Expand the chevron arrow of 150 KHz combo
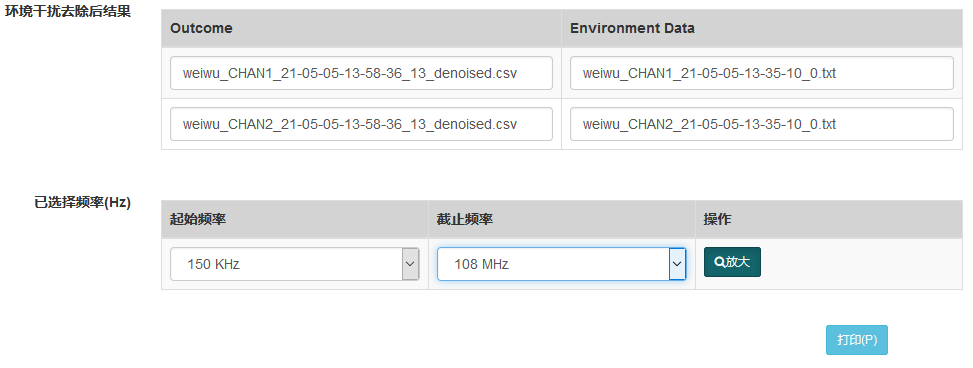This screenshot has width=973, height=368. 410,264
